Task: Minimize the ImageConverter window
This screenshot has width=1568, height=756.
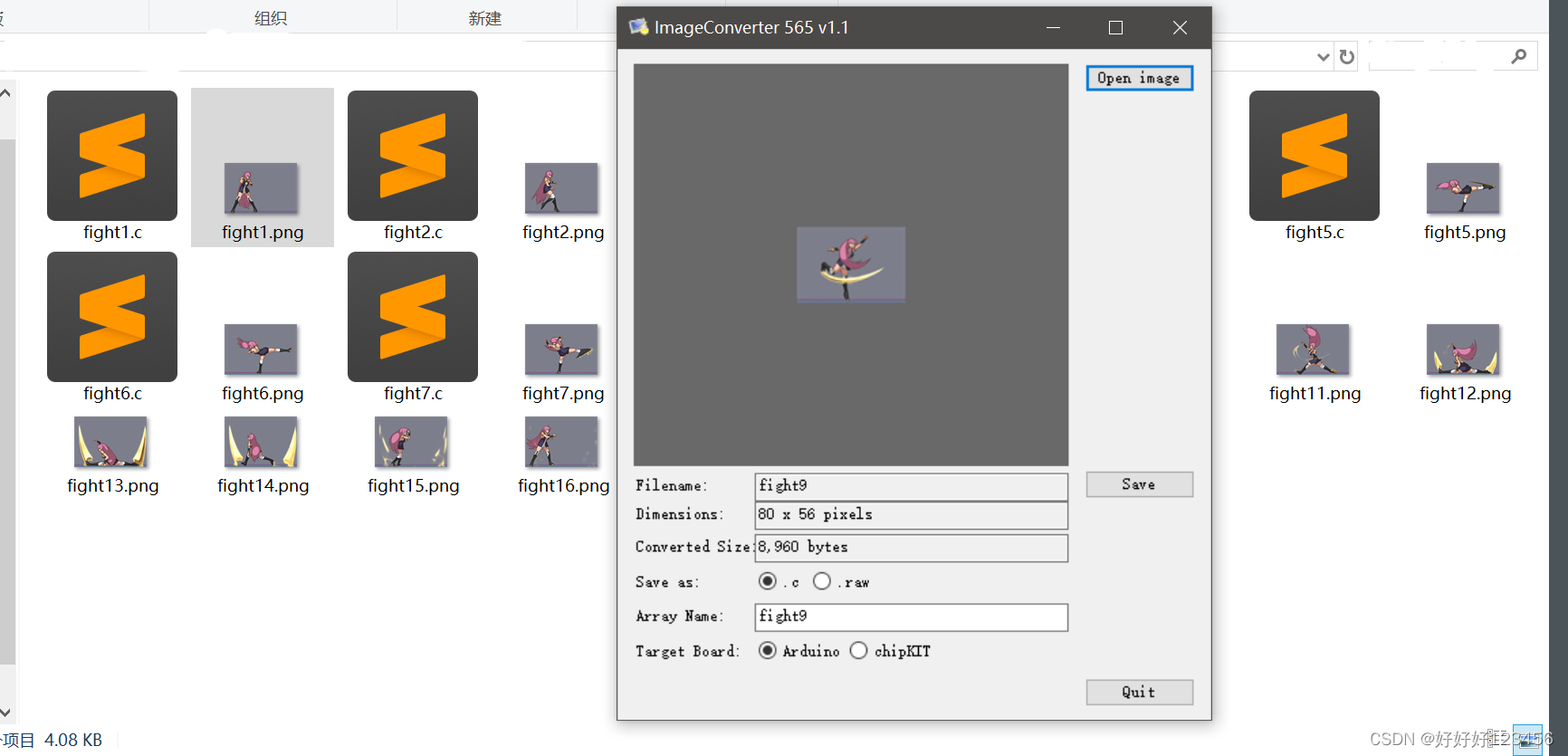Action: [x=1053, y=28]
